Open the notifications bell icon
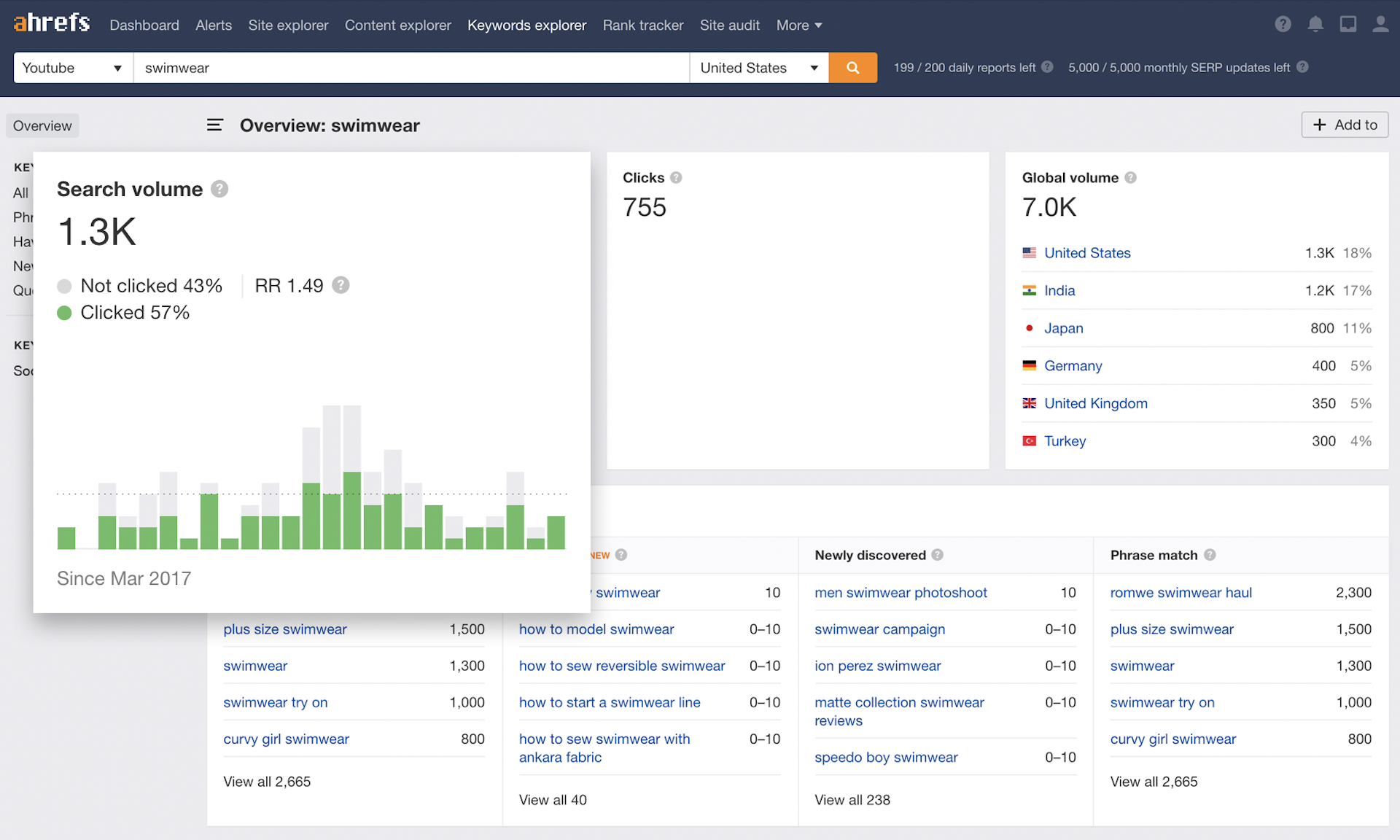Screen dimensions: 1400x840 coord(1315,25)
